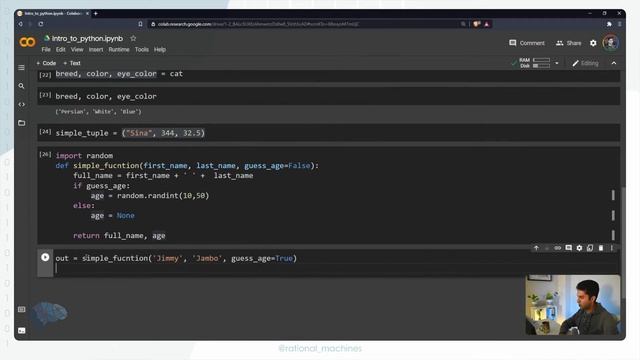Viewport: 640px width, 360px height.
Task: Open browser main menu icon
Action: click(620, 24)
